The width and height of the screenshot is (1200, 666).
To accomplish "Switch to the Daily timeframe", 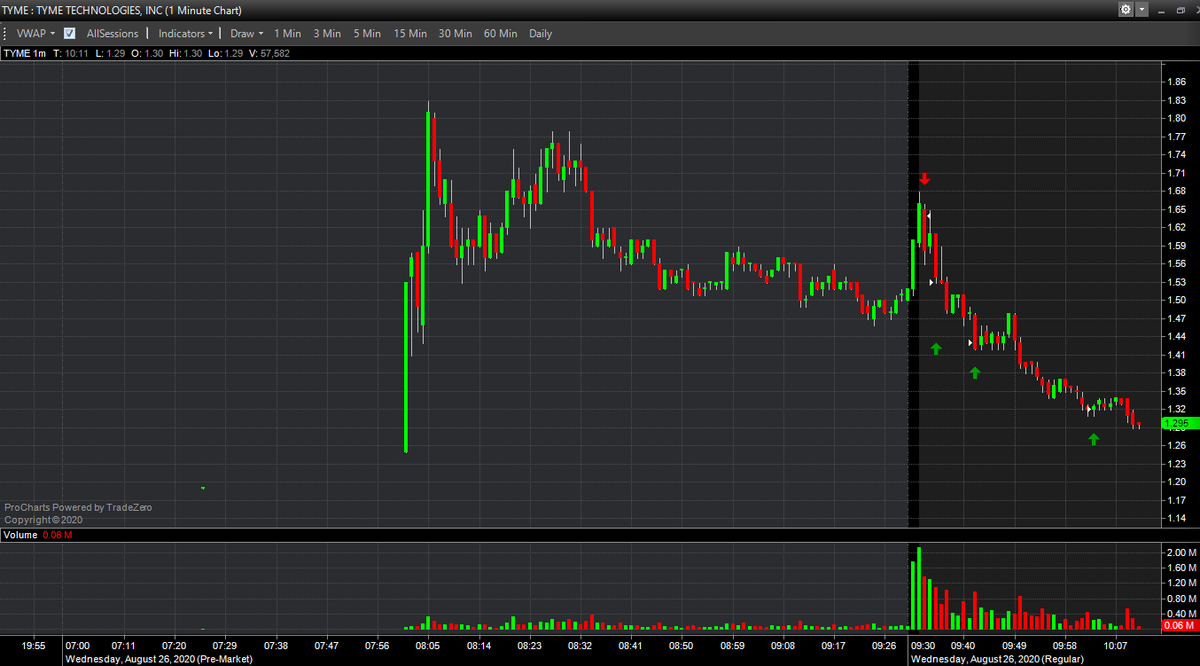I will click(540, 33).
